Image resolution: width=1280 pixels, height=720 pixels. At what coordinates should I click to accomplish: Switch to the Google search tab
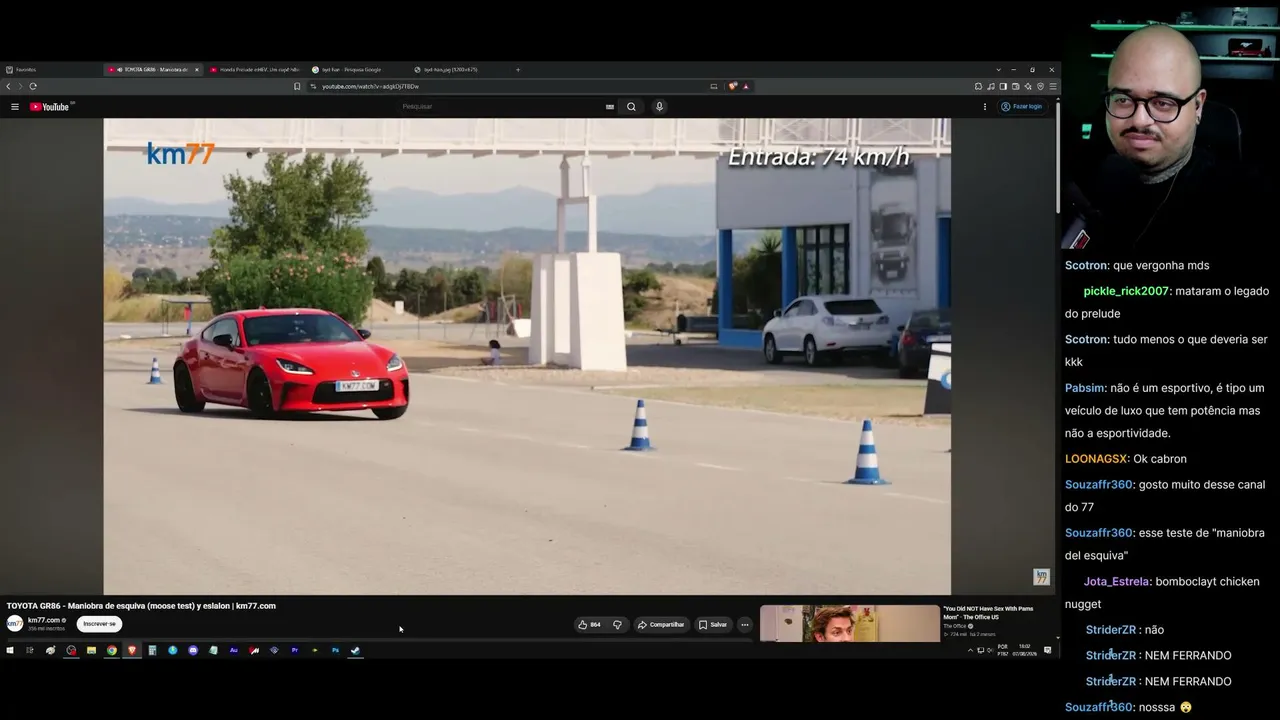point(356,70)
